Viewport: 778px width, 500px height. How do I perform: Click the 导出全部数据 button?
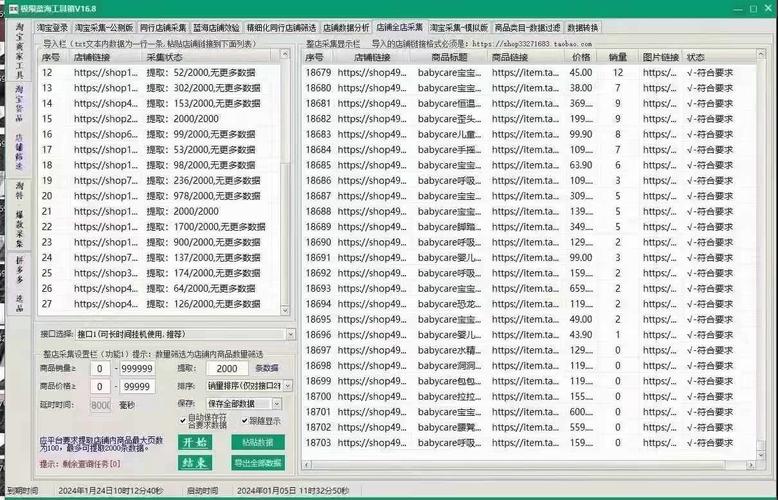(x=257, y=463)
